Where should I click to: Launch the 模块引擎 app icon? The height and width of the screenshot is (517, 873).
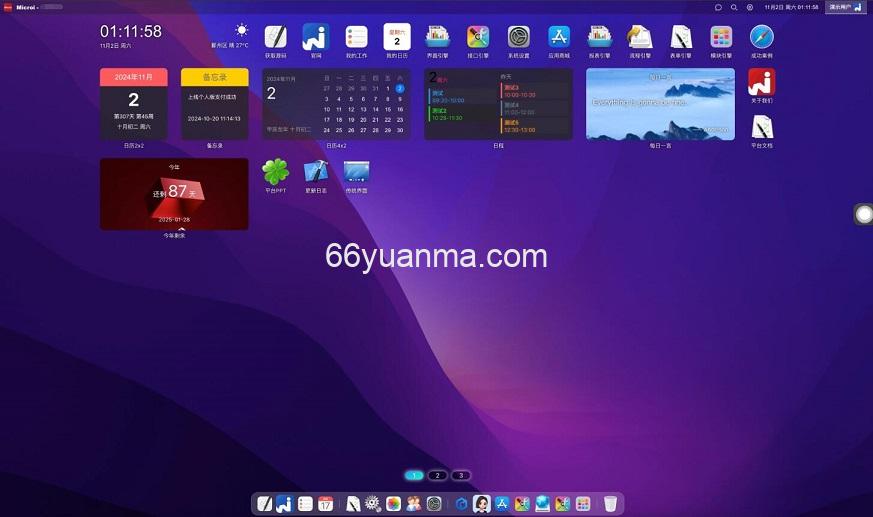pyautogui.click(x=721, y=37)
